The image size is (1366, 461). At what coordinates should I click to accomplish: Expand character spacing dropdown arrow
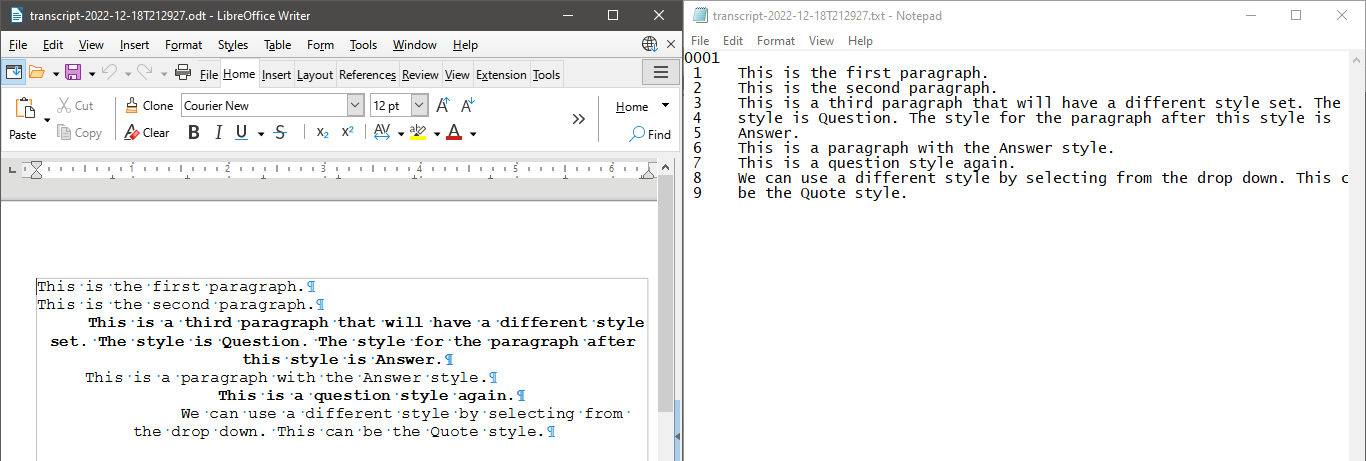400,134
